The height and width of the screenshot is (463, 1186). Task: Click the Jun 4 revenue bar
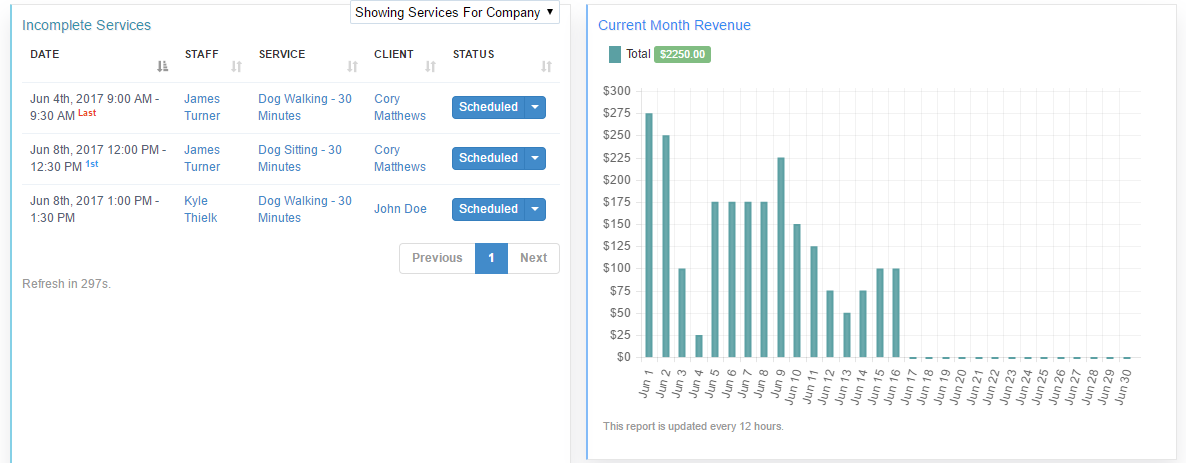pos(699,346)
